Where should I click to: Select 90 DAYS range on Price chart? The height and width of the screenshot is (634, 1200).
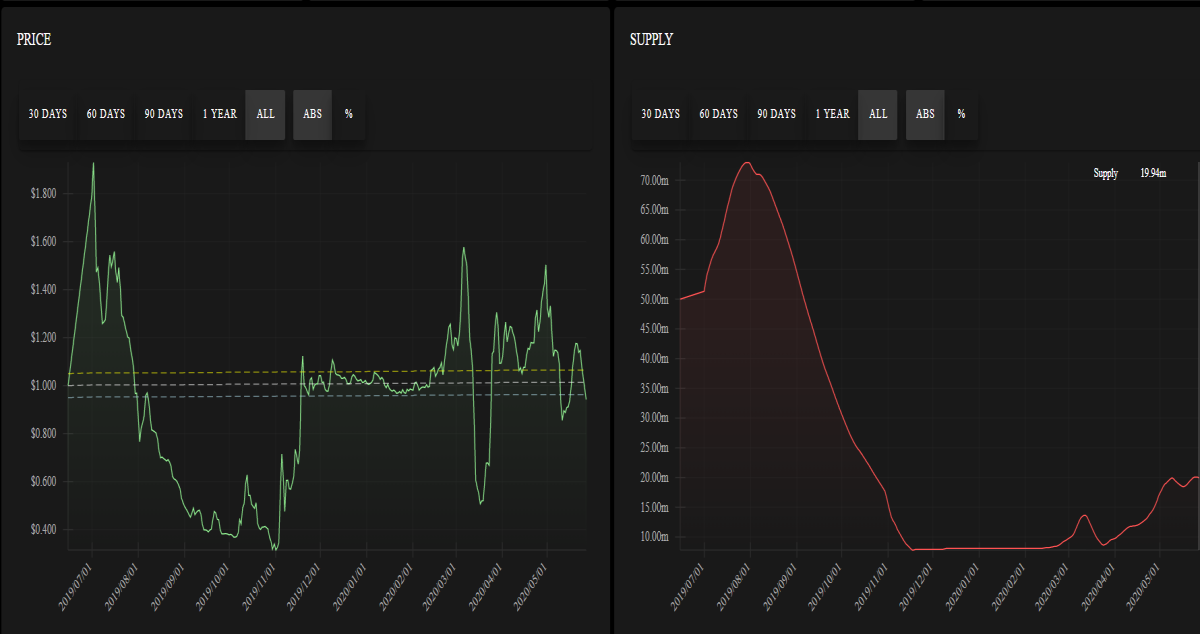coord(164,114)
